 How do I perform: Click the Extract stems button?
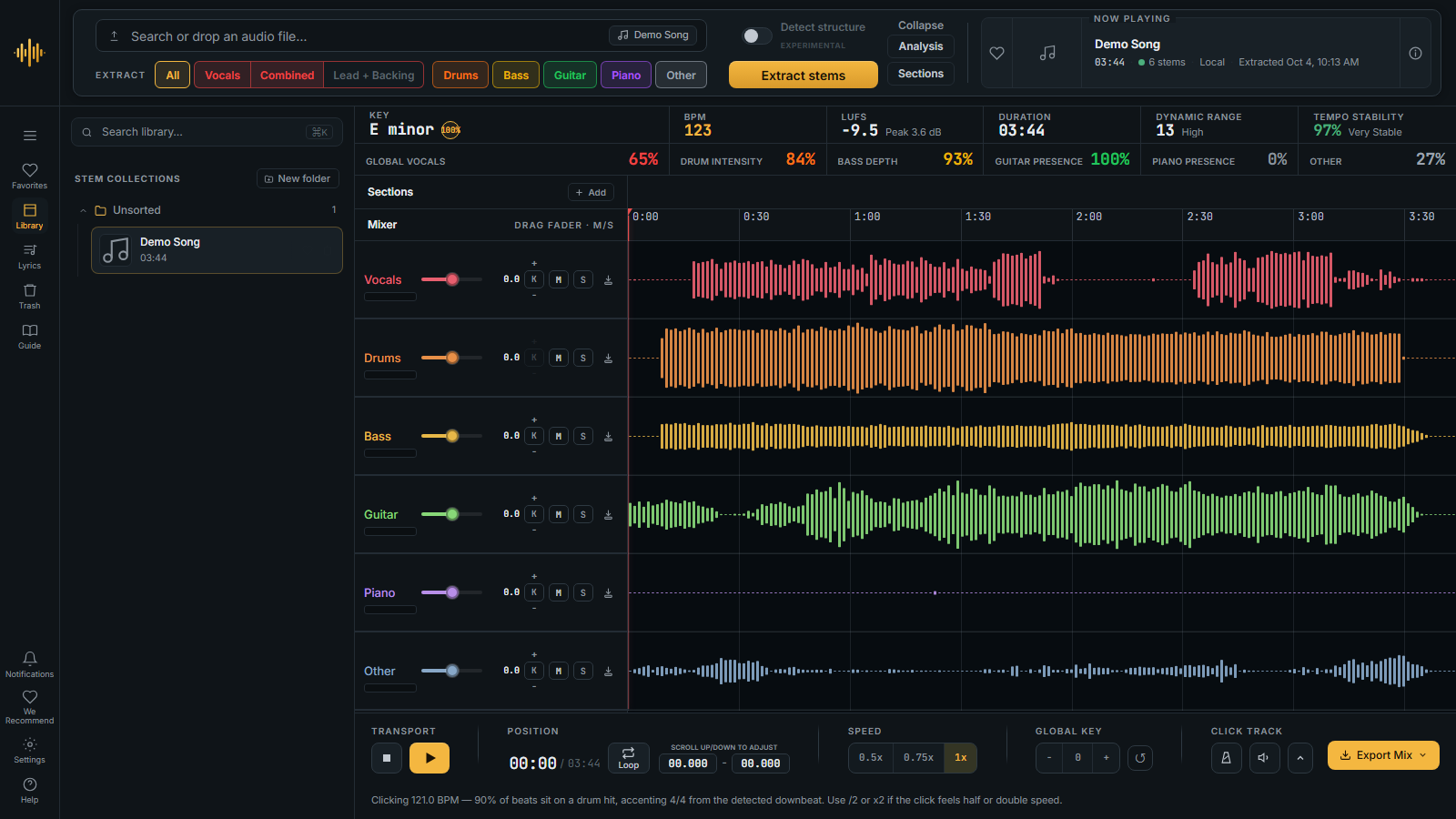[x=804, y=75]
